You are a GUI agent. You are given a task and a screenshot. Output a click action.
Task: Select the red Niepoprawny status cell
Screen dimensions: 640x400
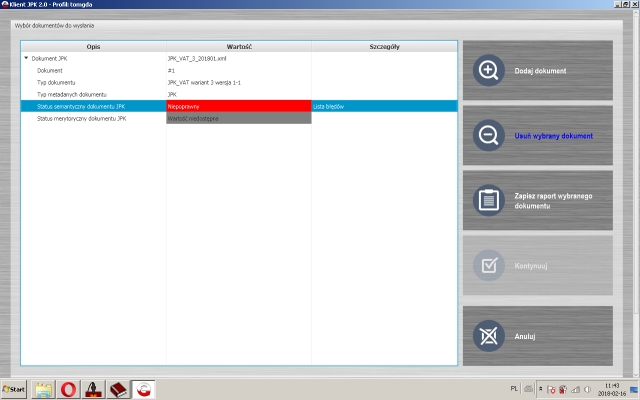point(238,106)
